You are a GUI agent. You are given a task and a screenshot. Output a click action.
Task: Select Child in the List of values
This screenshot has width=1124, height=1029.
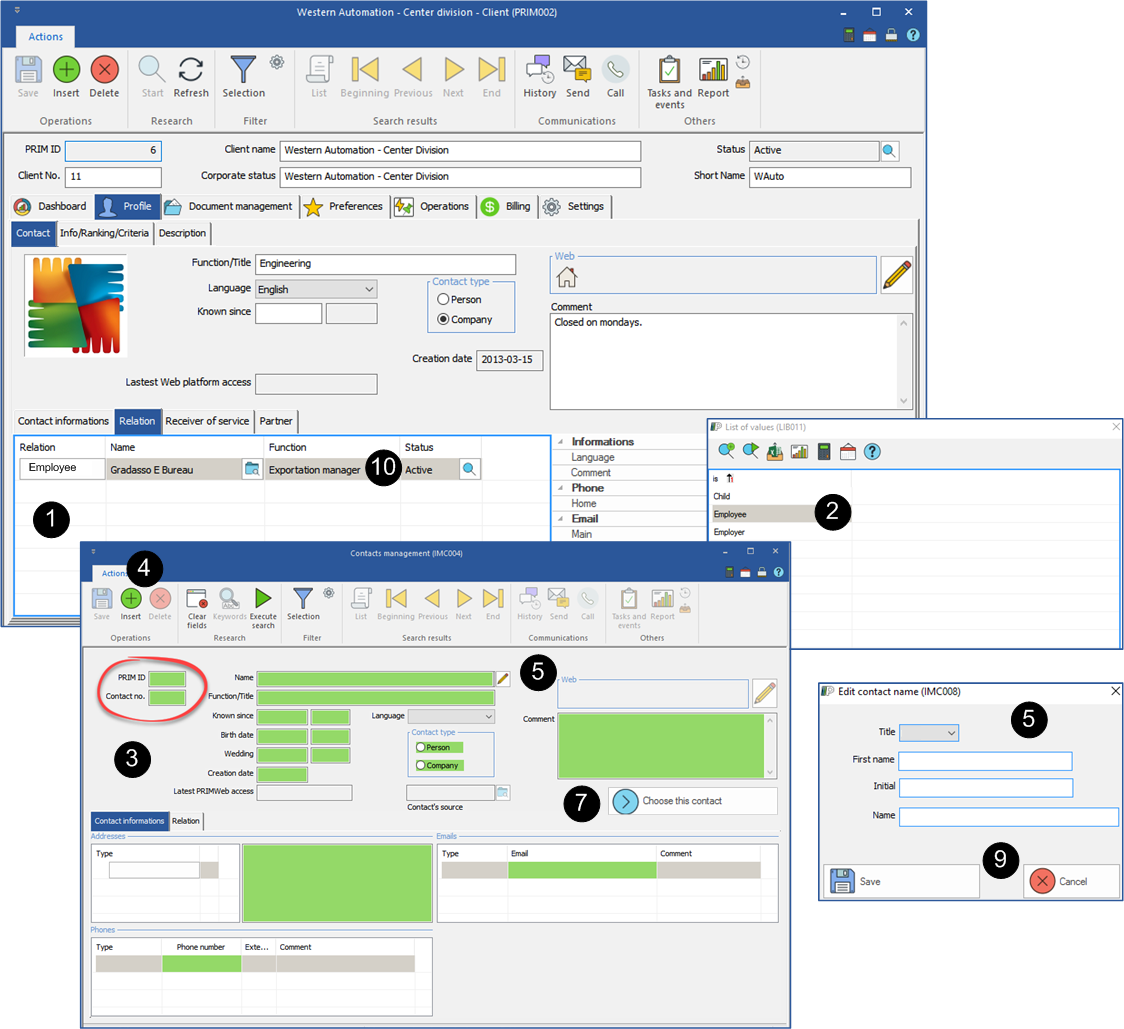coord(721,496)
